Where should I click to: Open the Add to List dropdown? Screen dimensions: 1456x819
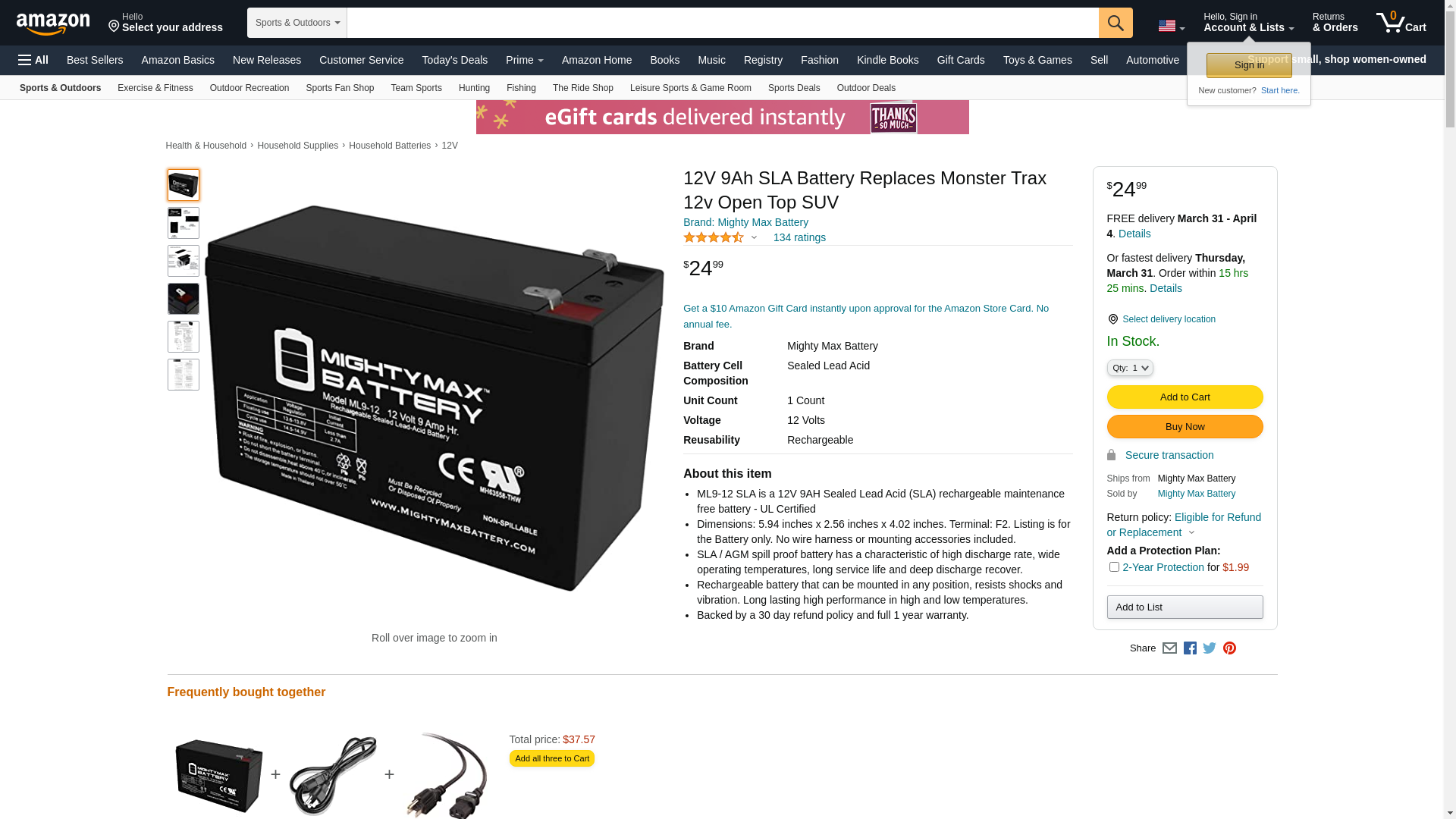pos(1185,607)
